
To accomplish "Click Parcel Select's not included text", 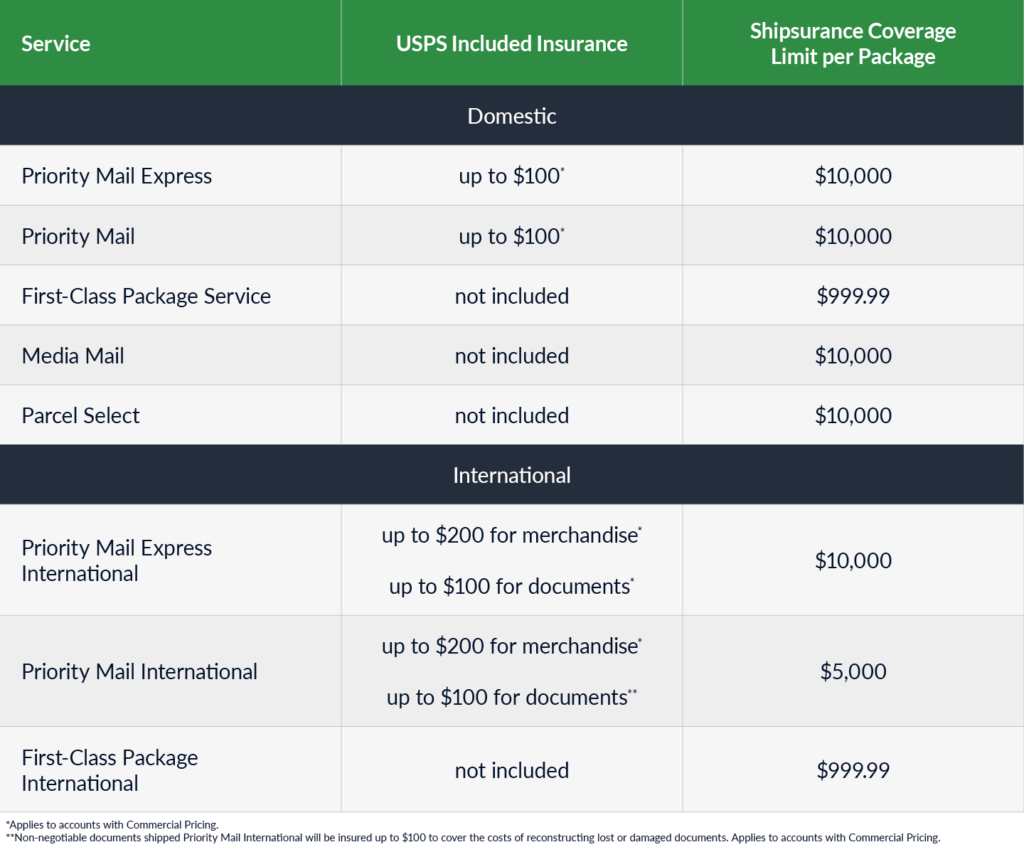I will [511, 416].
